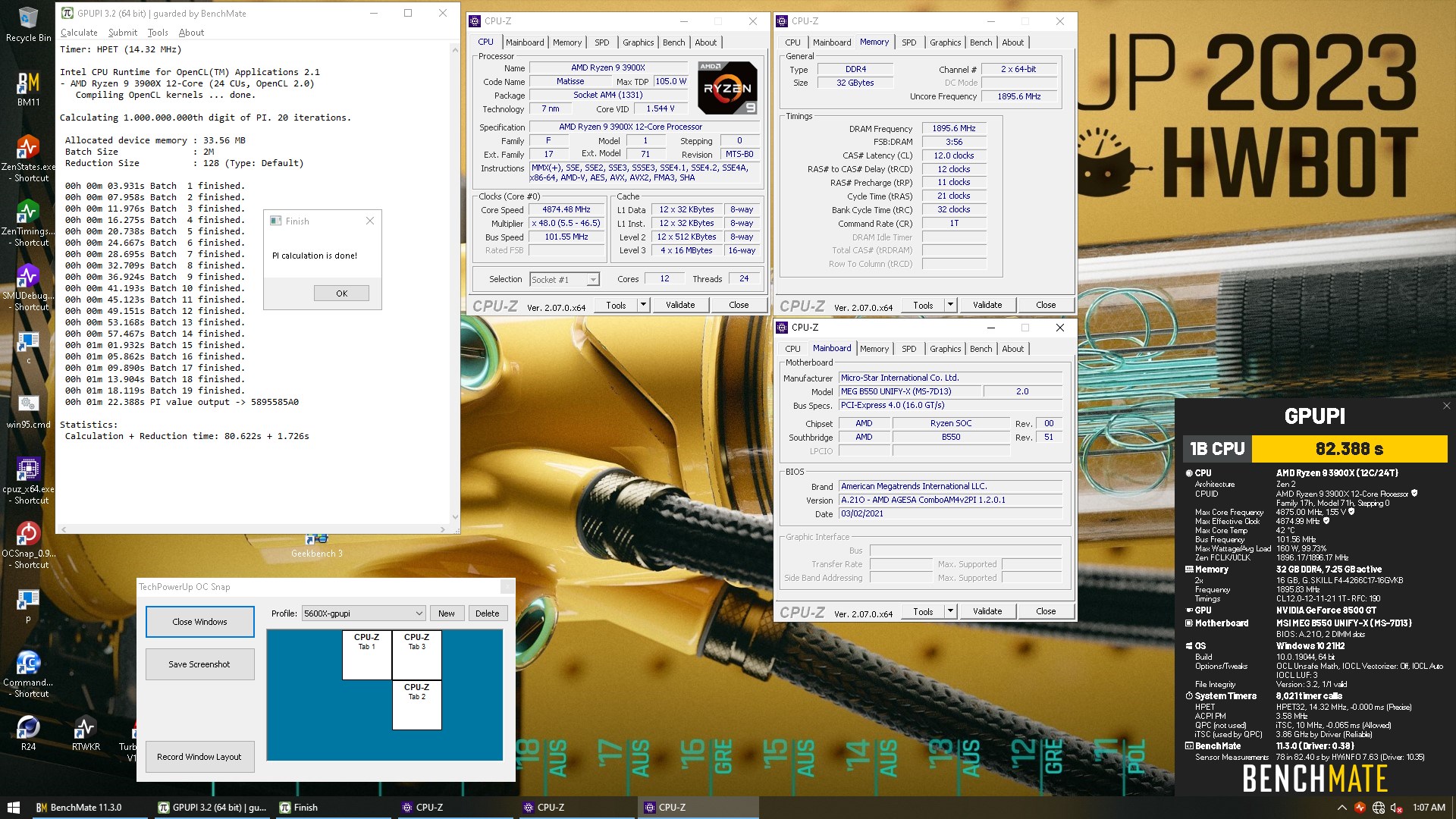Select CPU-Z Tab 3 layout thumbnail
This screenshot has height=819, width=1456.
tap(417, 655)
